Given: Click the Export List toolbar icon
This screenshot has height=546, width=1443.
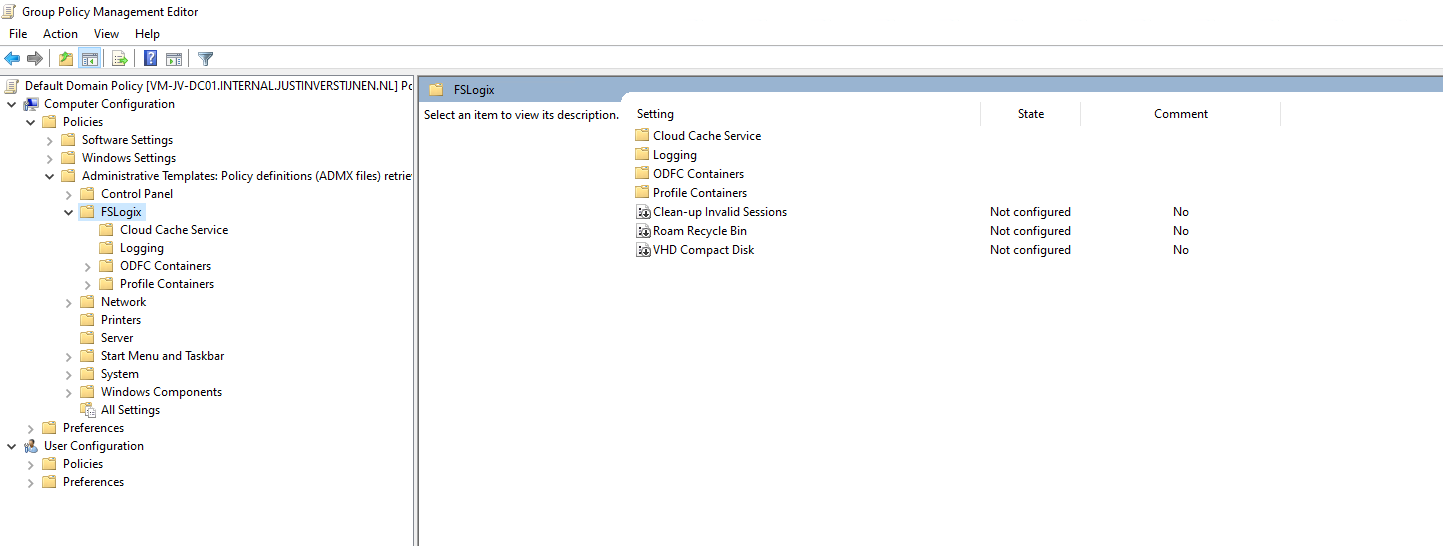Looking at the screenshot, I should pos(120,58).
